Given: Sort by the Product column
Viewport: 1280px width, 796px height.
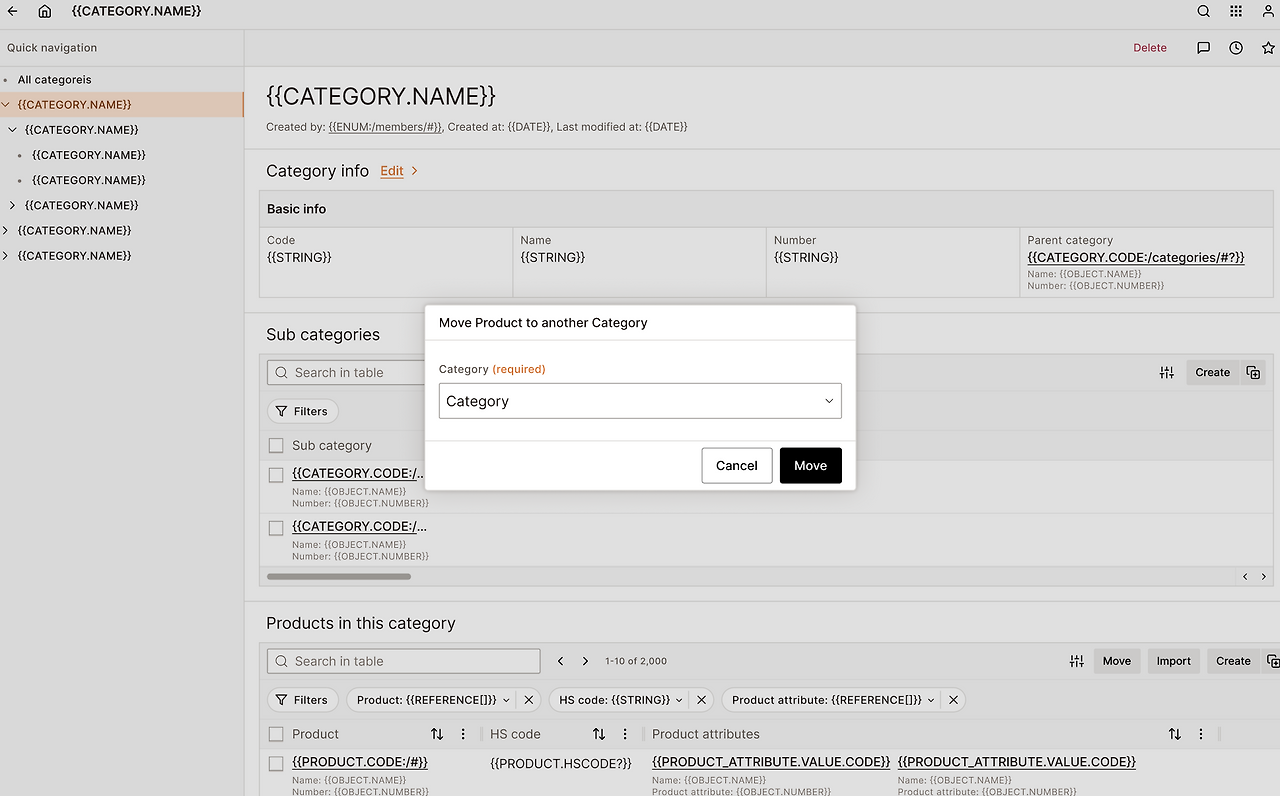Looking at the screenshot, I should (x=437, y=734).
